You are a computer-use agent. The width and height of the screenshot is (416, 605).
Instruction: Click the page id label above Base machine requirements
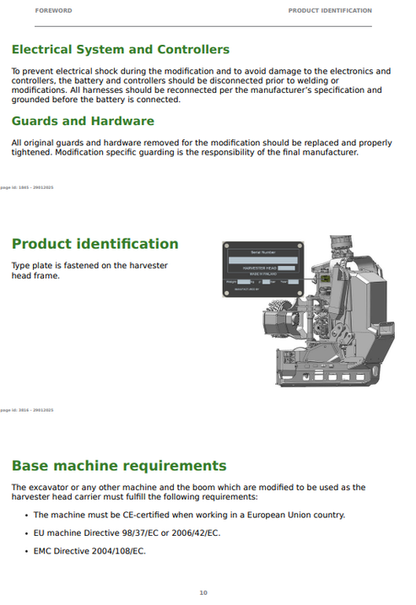[27, 410]
